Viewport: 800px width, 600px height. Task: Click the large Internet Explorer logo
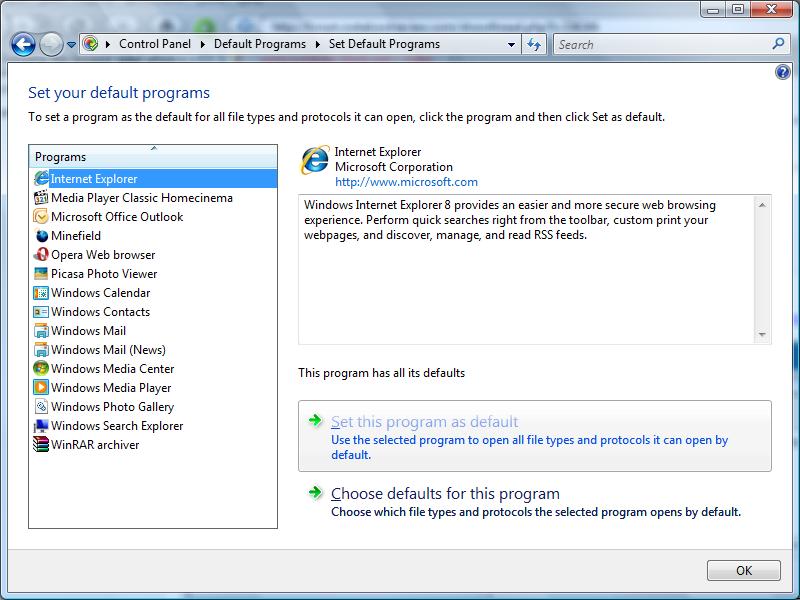pos(315,160)
